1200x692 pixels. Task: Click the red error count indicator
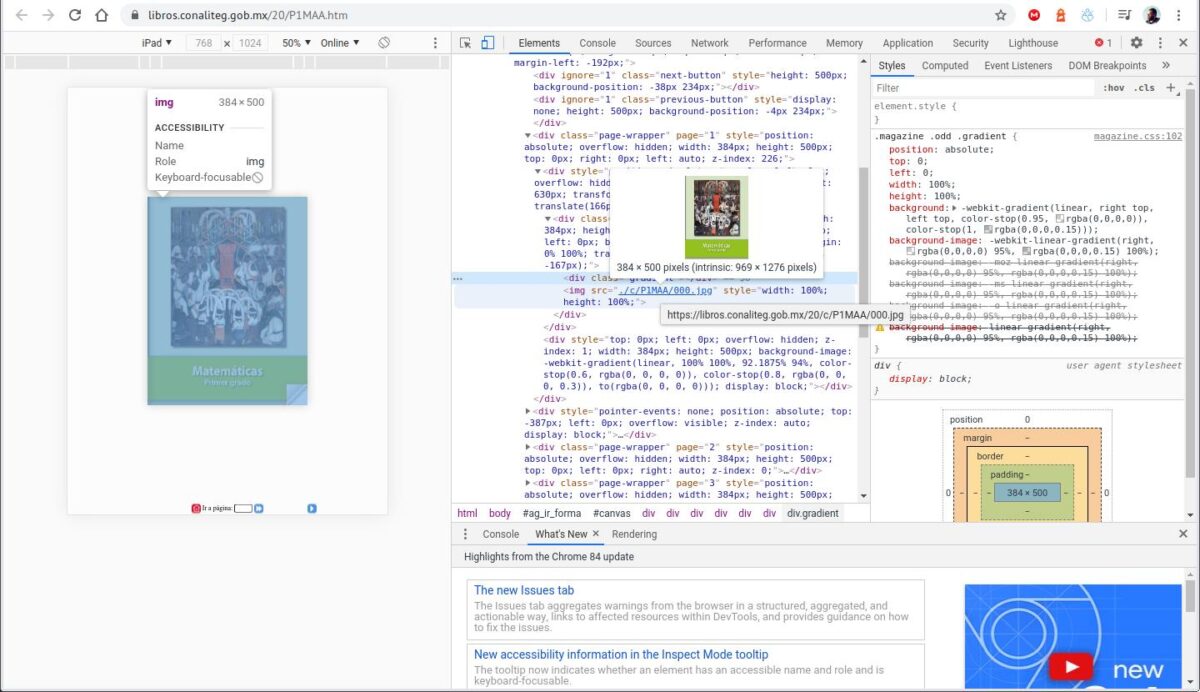pos(1103,43)
